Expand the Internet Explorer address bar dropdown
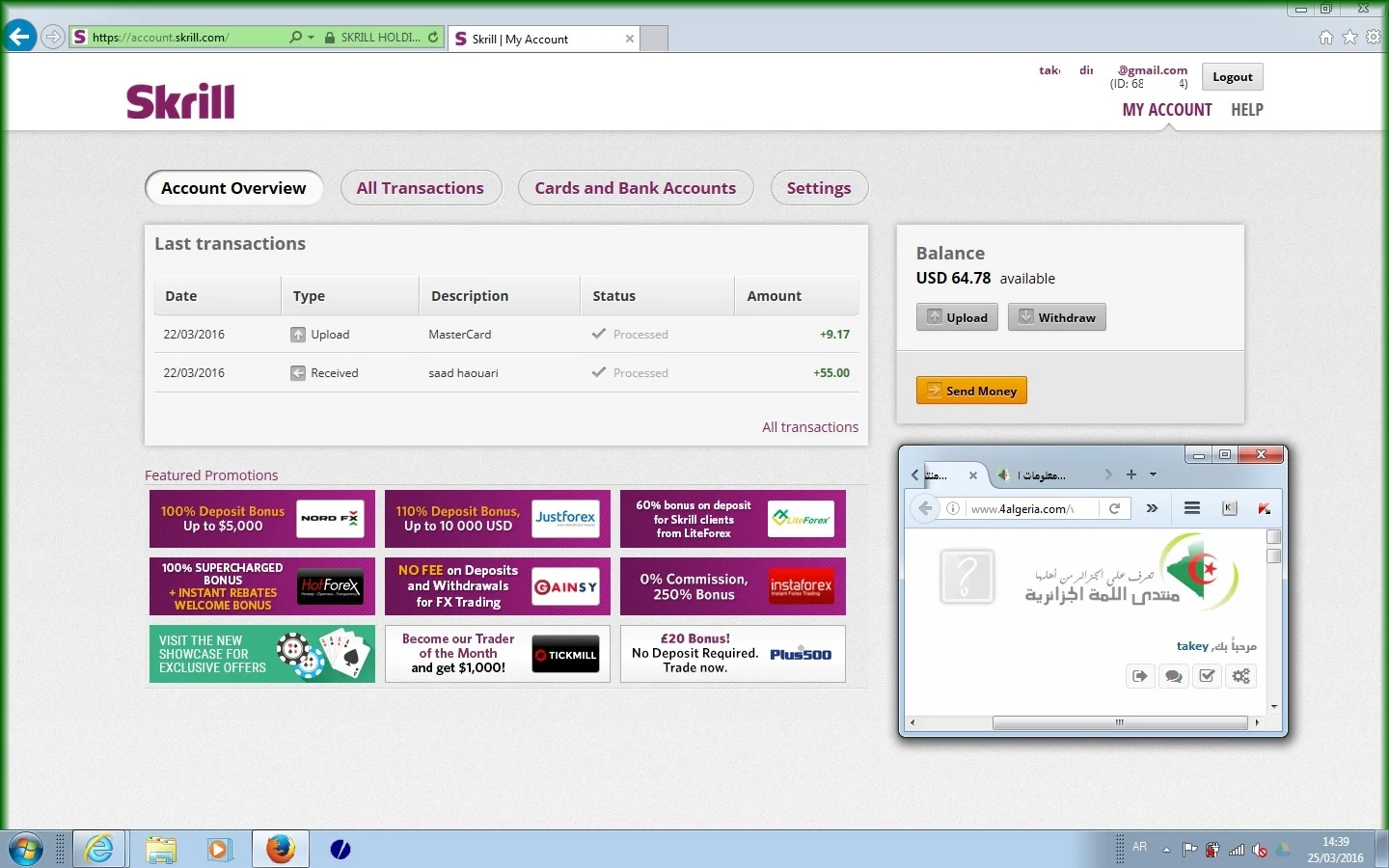Viewport: 1389px width, 868px height. click(311, 38)
